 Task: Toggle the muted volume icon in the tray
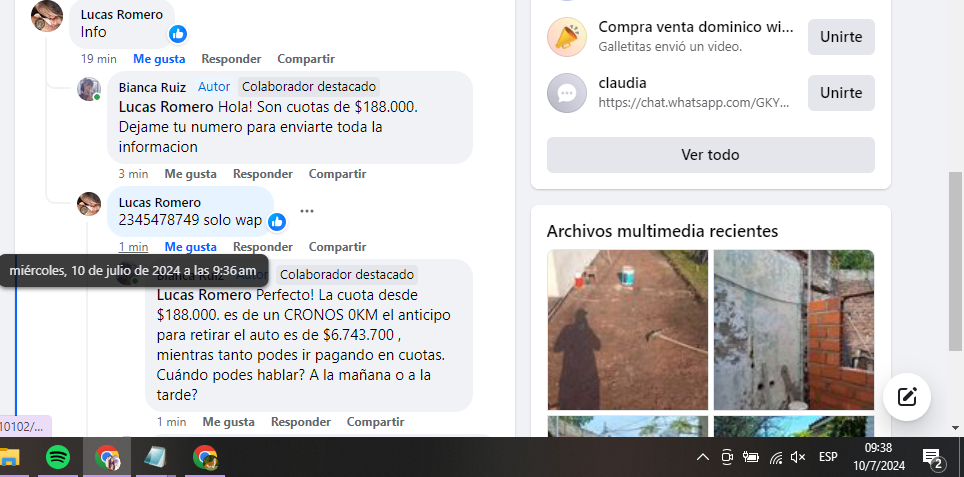click(x=798, y=457)
